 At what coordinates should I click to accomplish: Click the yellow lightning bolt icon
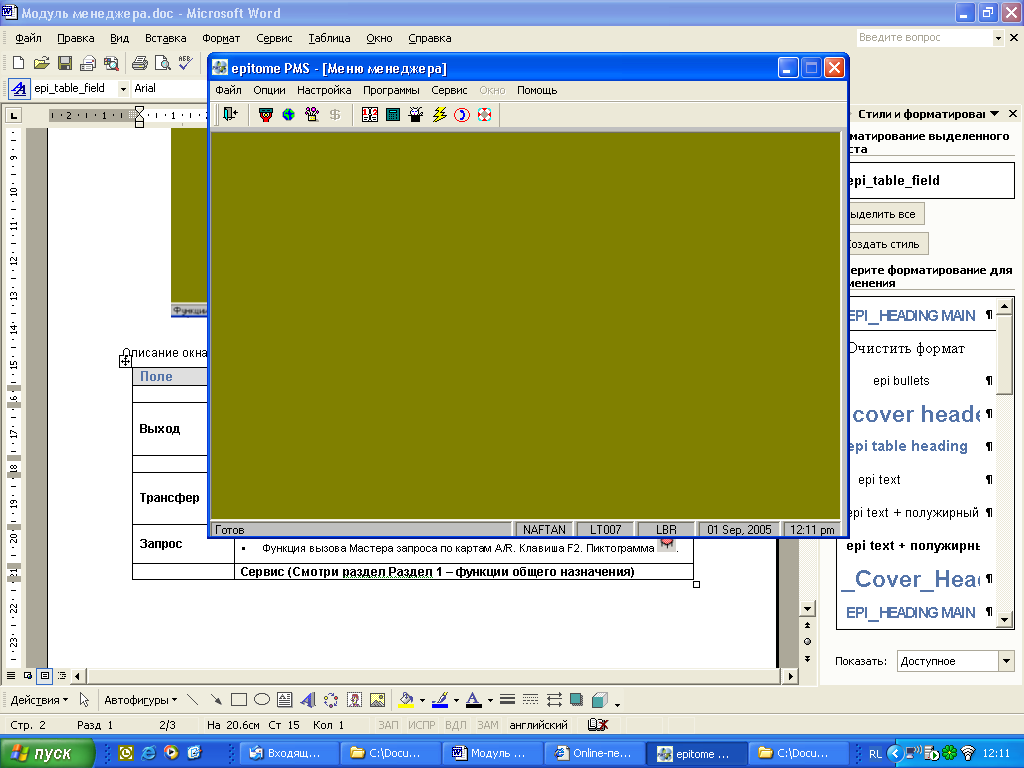(x=439, y=115)
